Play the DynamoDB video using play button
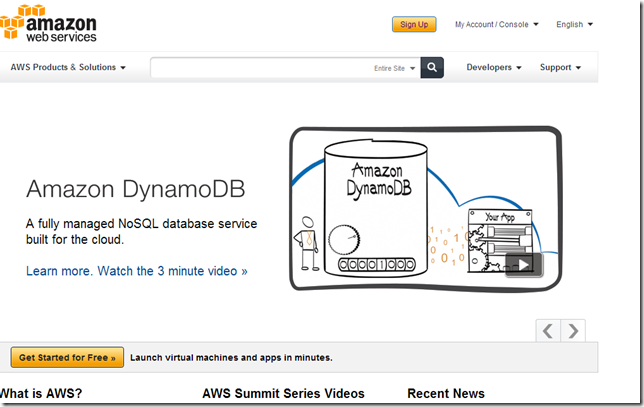Image resolution: width=644 pixels, height=407 pixels. tap(523, 265)
